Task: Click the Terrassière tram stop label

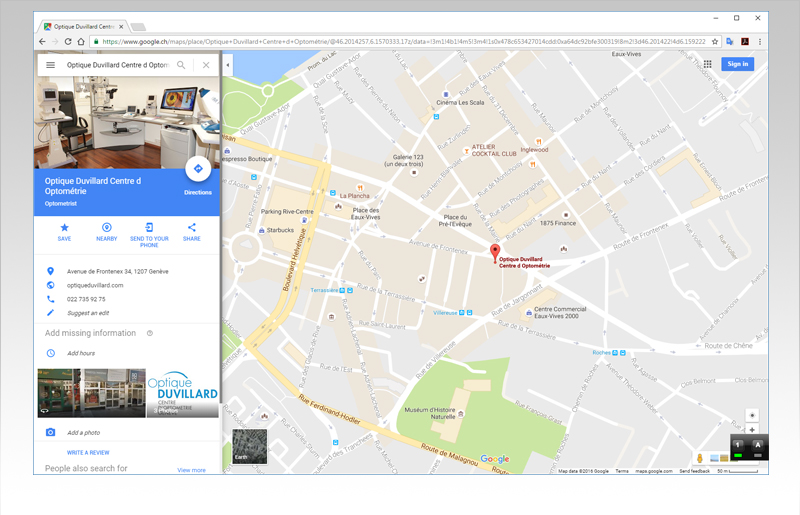Action: click(324, 290)
